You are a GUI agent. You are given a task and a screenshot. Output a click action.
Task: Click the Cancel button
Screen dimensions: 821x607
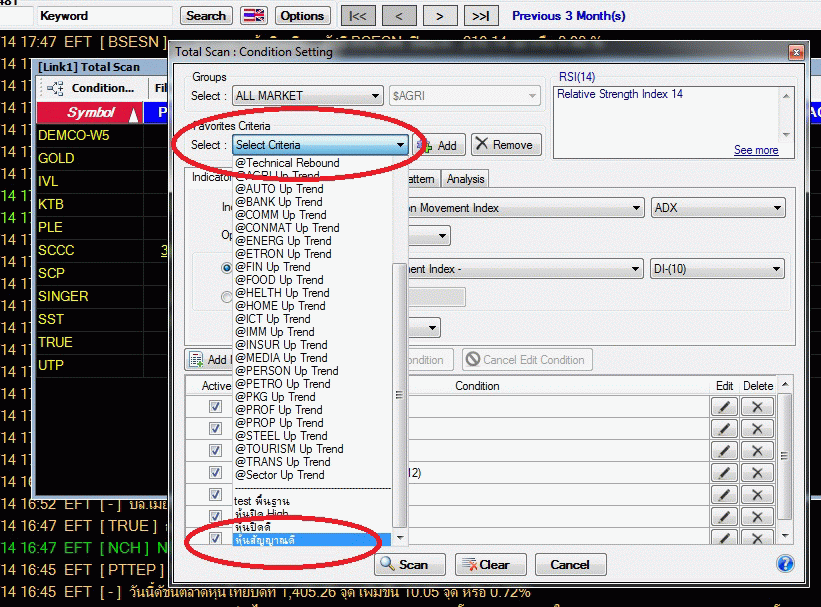(570, 565)
